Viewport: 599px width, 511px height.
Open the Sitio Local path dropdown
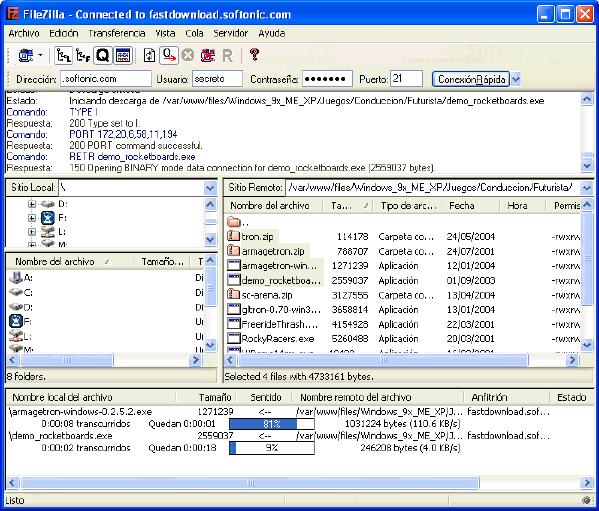click(210, 188)
